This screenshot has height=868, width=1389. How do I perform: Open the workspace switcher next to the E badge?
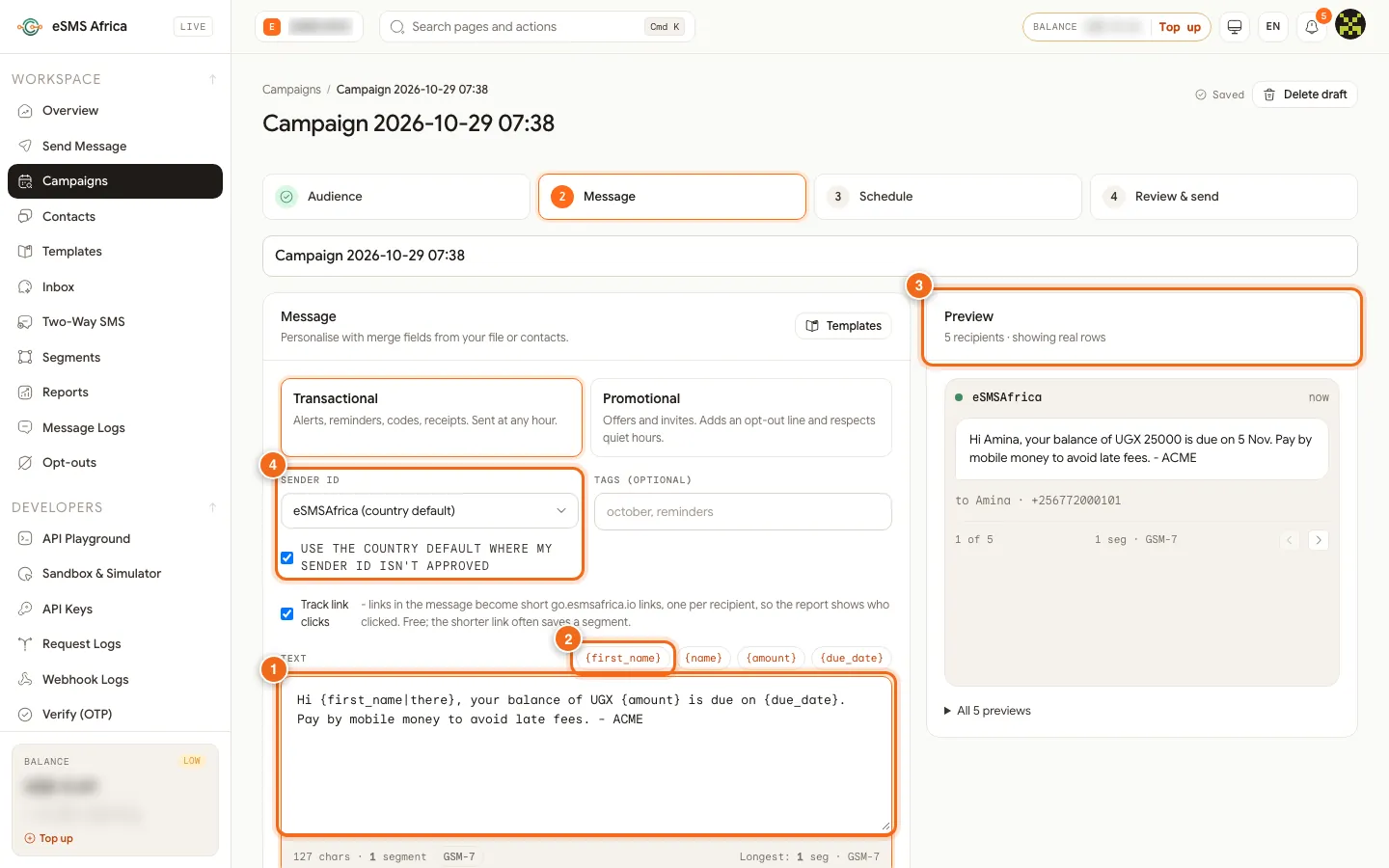pyautogui.click(x=309, y=27)
